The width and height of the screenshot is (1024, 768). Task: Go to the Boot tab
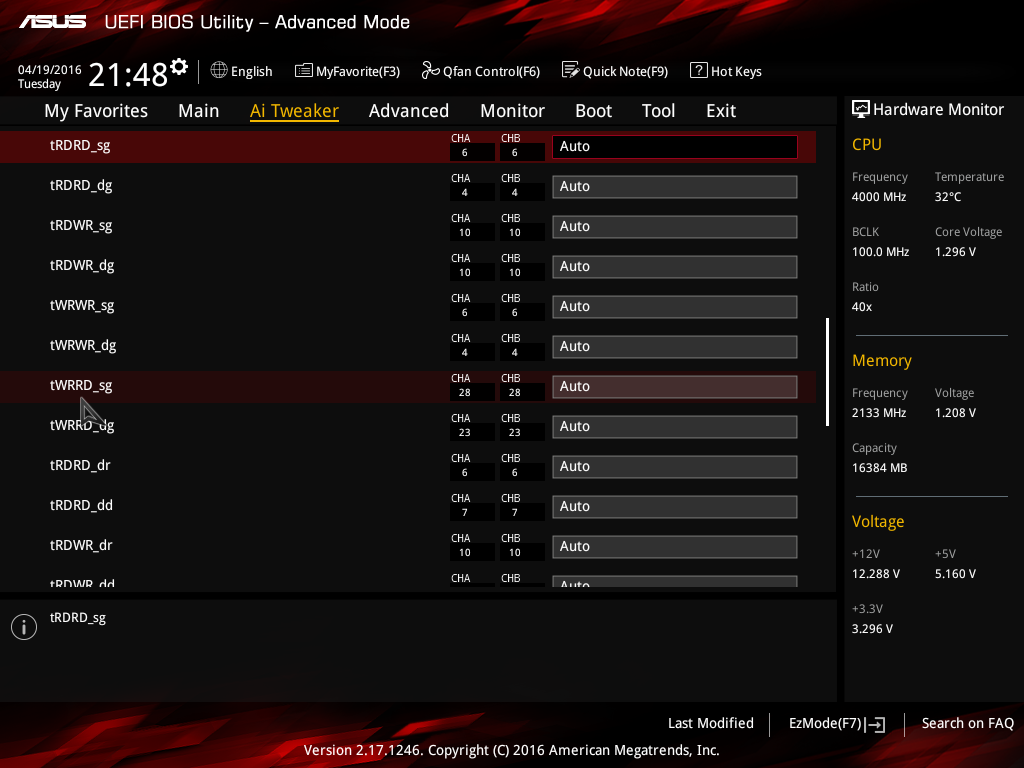point(593,111)
